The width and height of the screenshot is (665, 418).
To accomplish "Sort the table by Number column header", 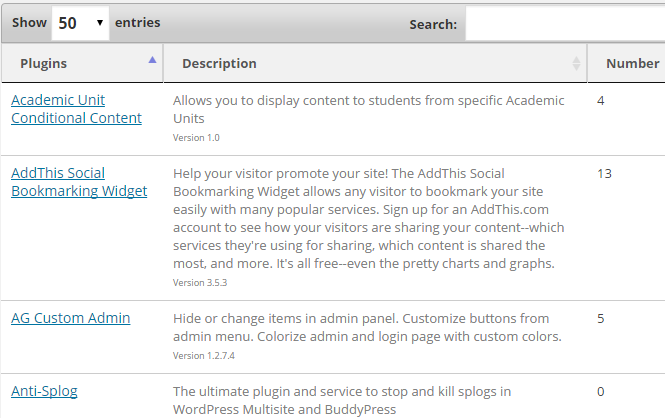I will 632,64.
